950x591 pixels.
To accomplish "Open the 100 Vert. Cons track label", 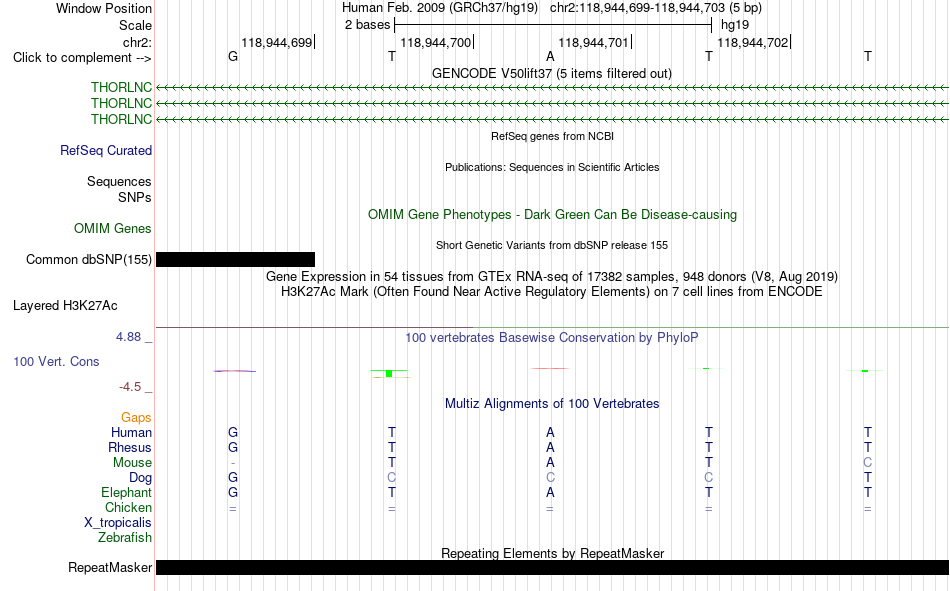I will (56, 361).
